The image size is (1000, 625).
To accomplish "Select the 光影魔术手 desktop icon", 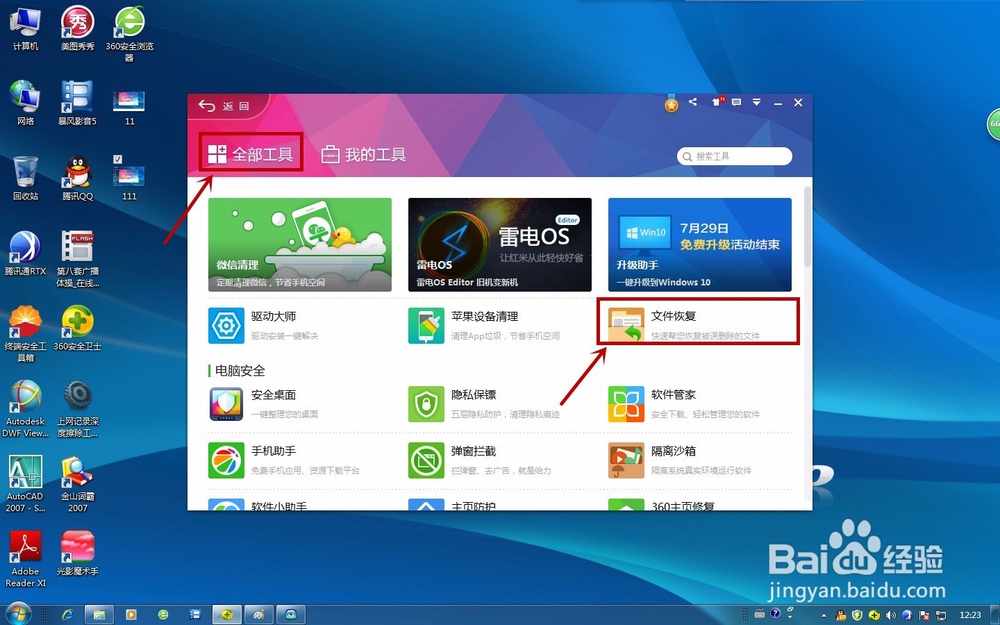I will [77, 554].
